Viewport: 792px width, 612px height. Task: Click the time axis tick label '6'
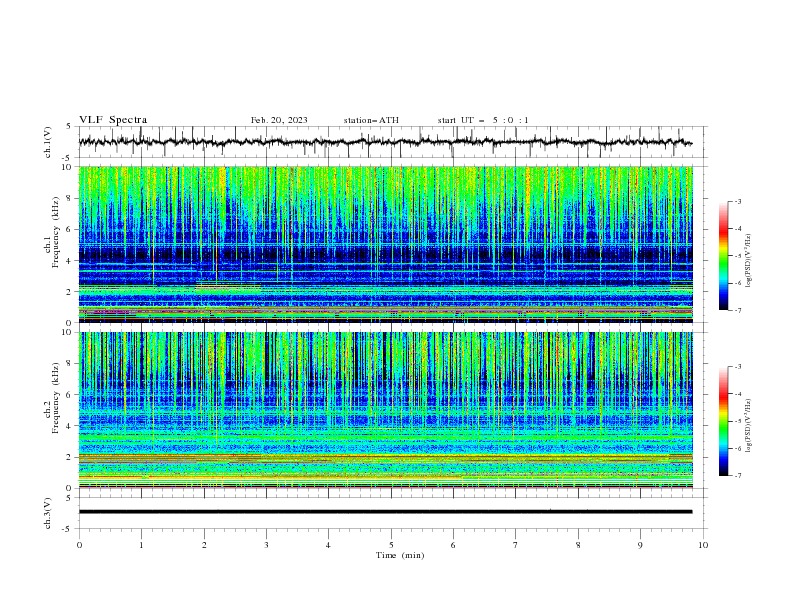pos(453,545)
